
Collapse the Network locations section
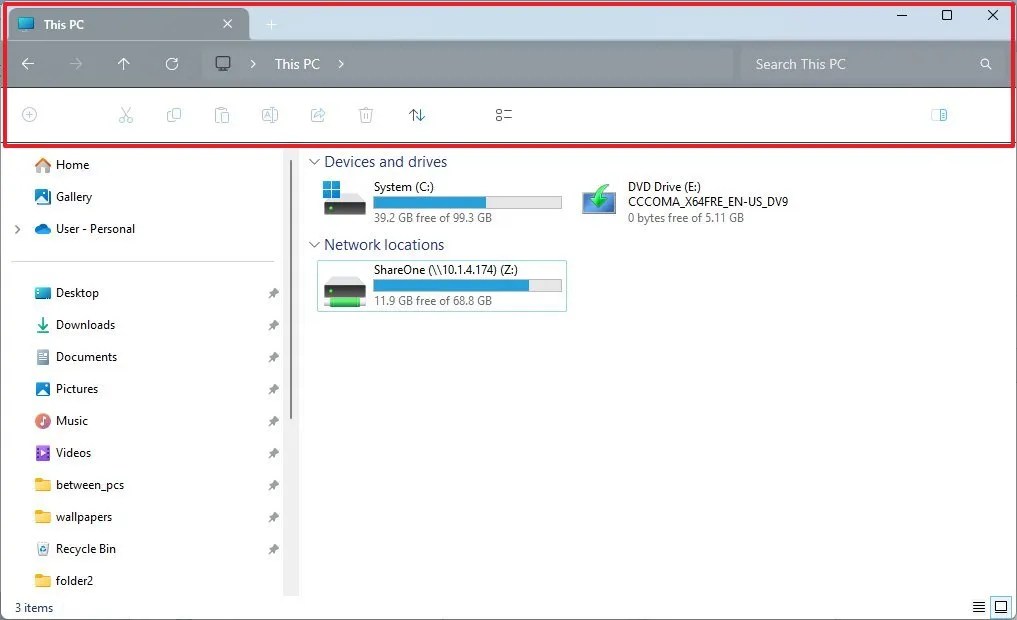pos(315,244)
